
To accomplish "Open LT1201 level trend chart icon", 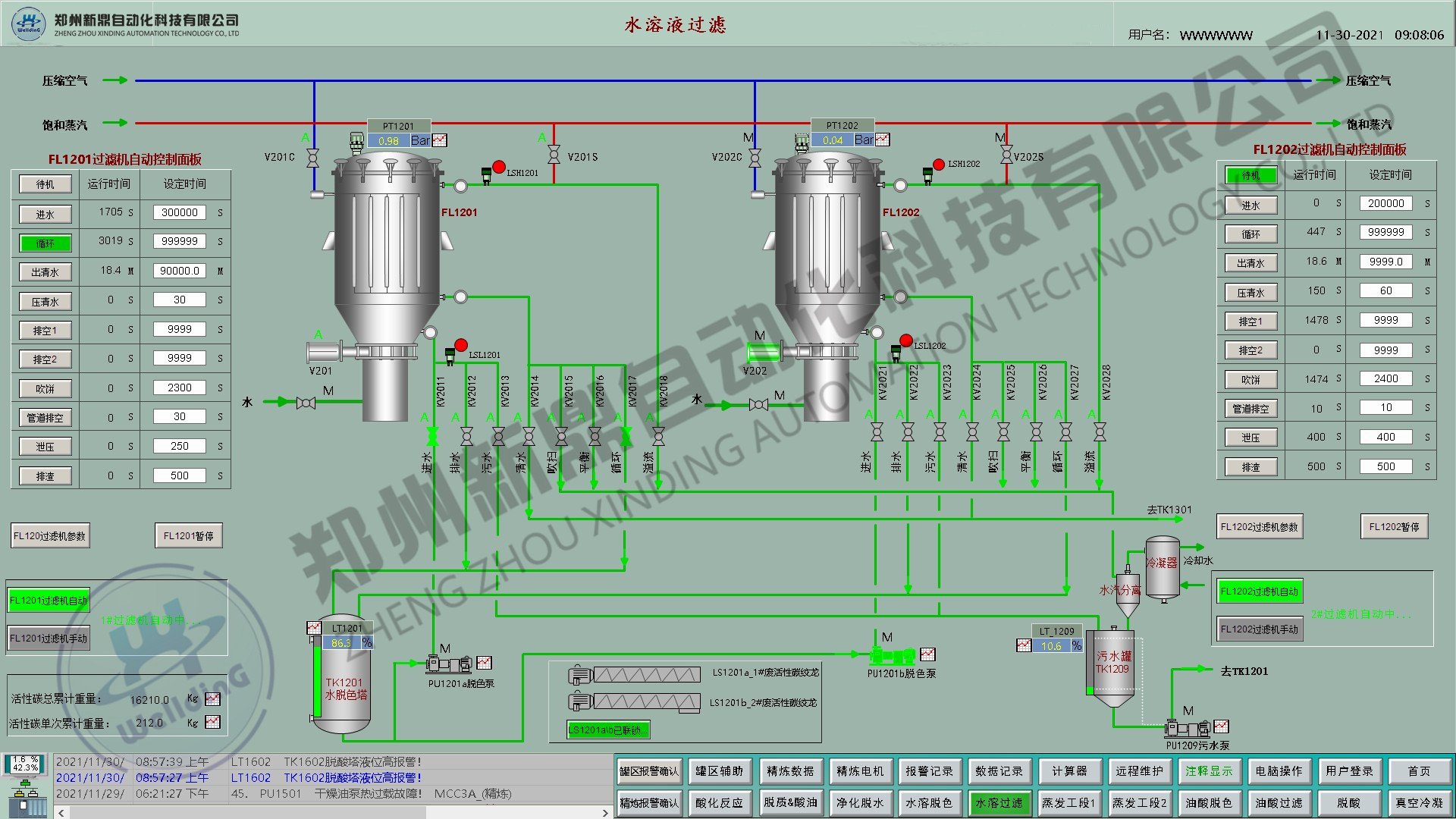I will 314,627.
